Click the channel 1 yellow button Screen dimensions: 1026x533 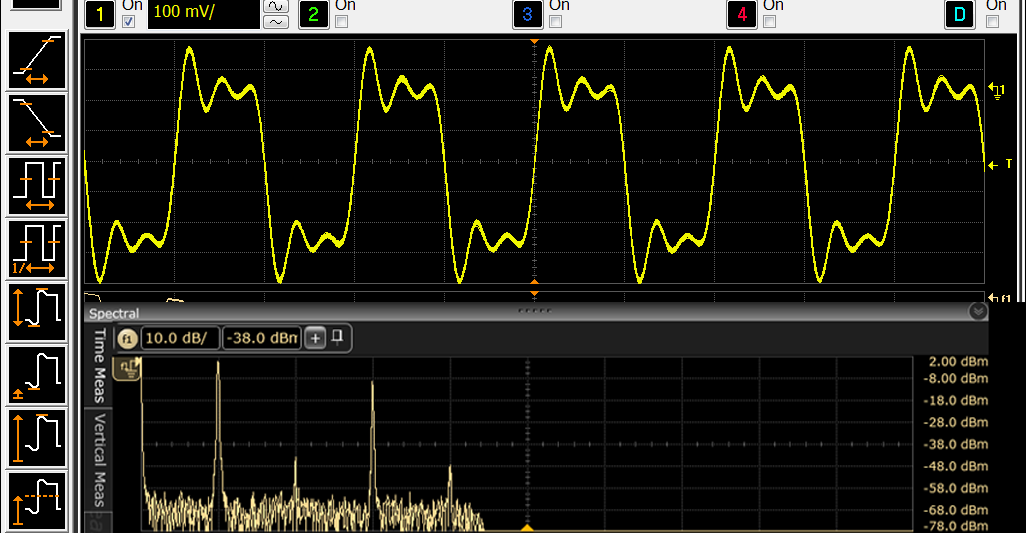pos(100,14)
